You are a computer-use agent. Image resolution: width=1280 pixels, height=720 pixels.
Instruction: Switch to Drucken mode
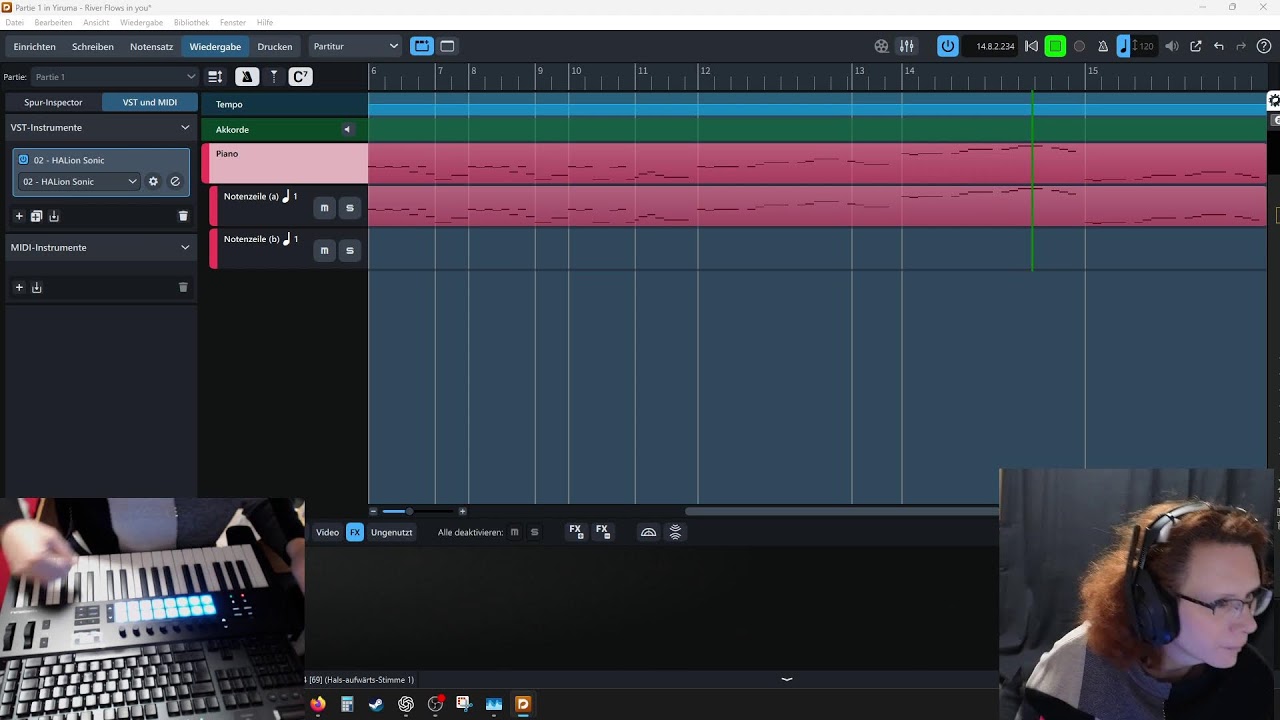pos(275,47)
